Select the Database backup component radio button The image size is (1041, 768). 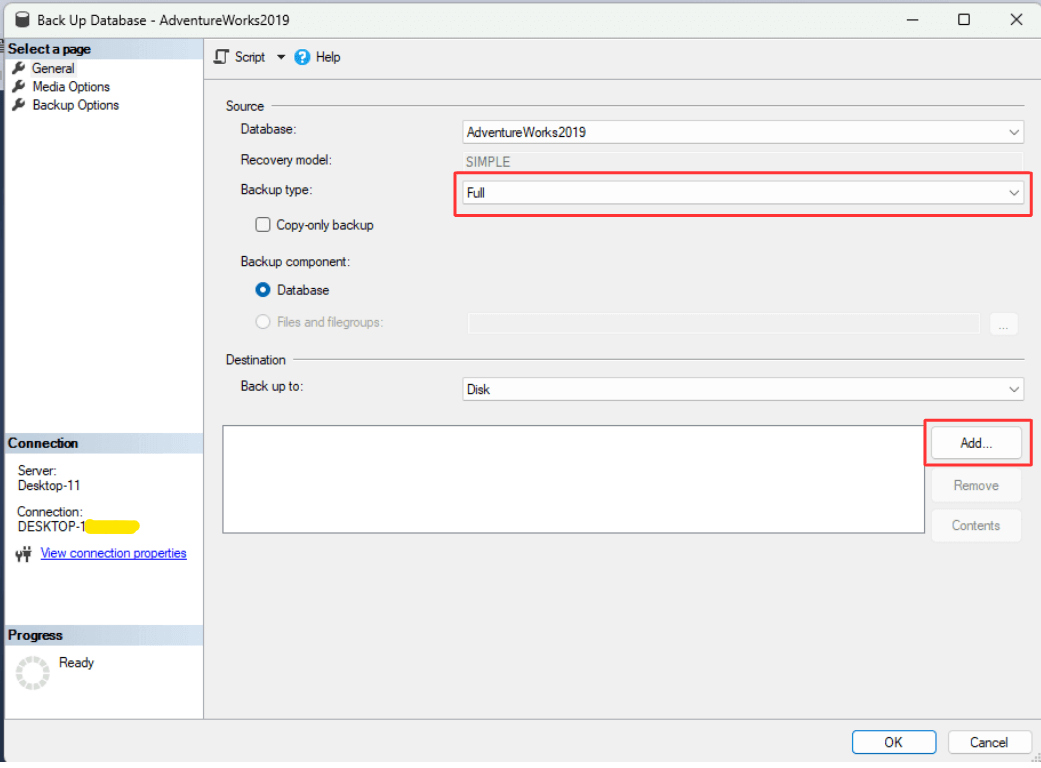coord(263,290)
